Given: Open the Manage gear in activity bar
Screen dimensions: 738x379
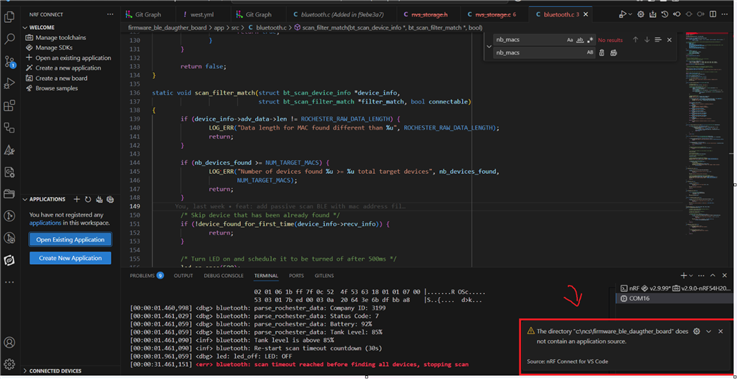Looking at the screenshot, I should [9, 364].
